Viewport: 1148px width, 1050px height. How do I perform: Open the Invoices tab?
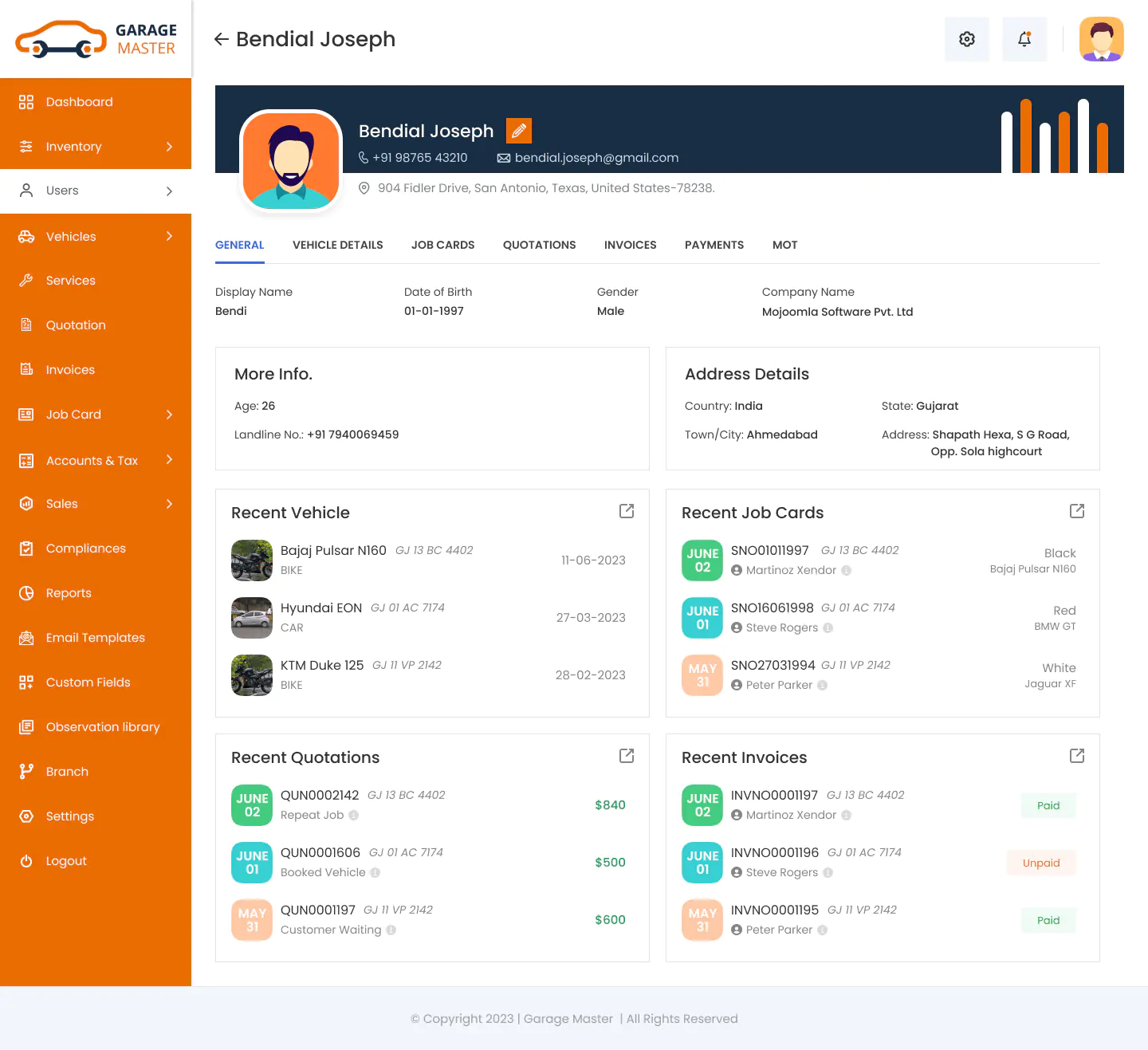630,245
